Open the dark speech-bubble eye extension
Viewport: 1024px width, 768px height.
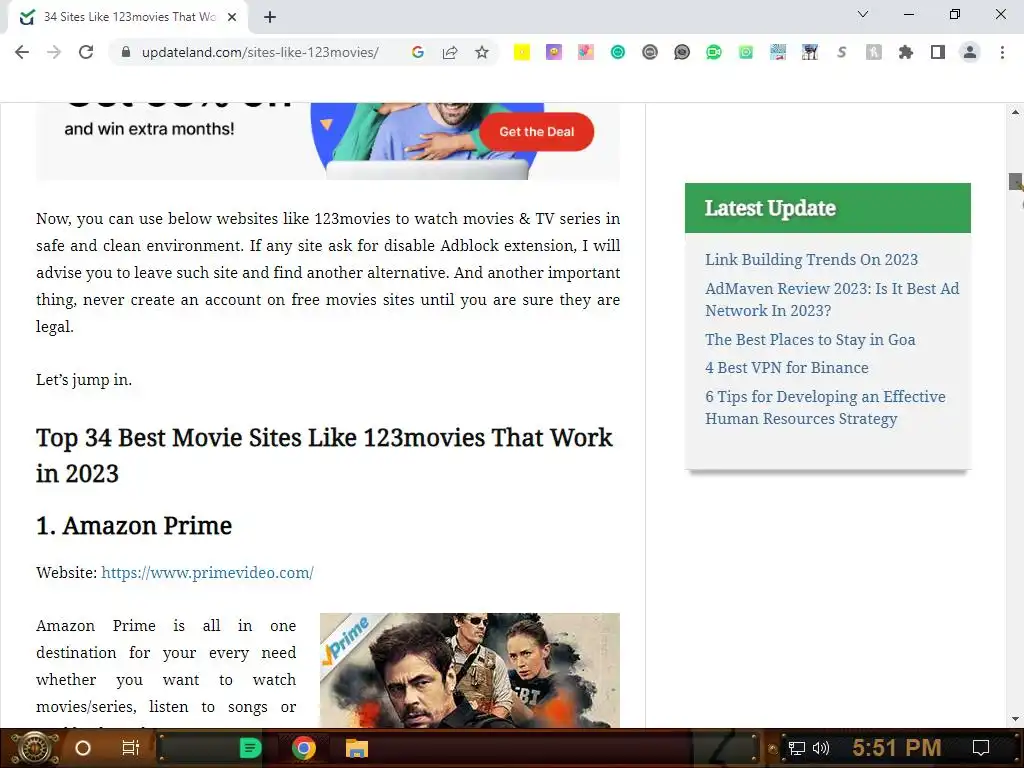tap(682, 52)
